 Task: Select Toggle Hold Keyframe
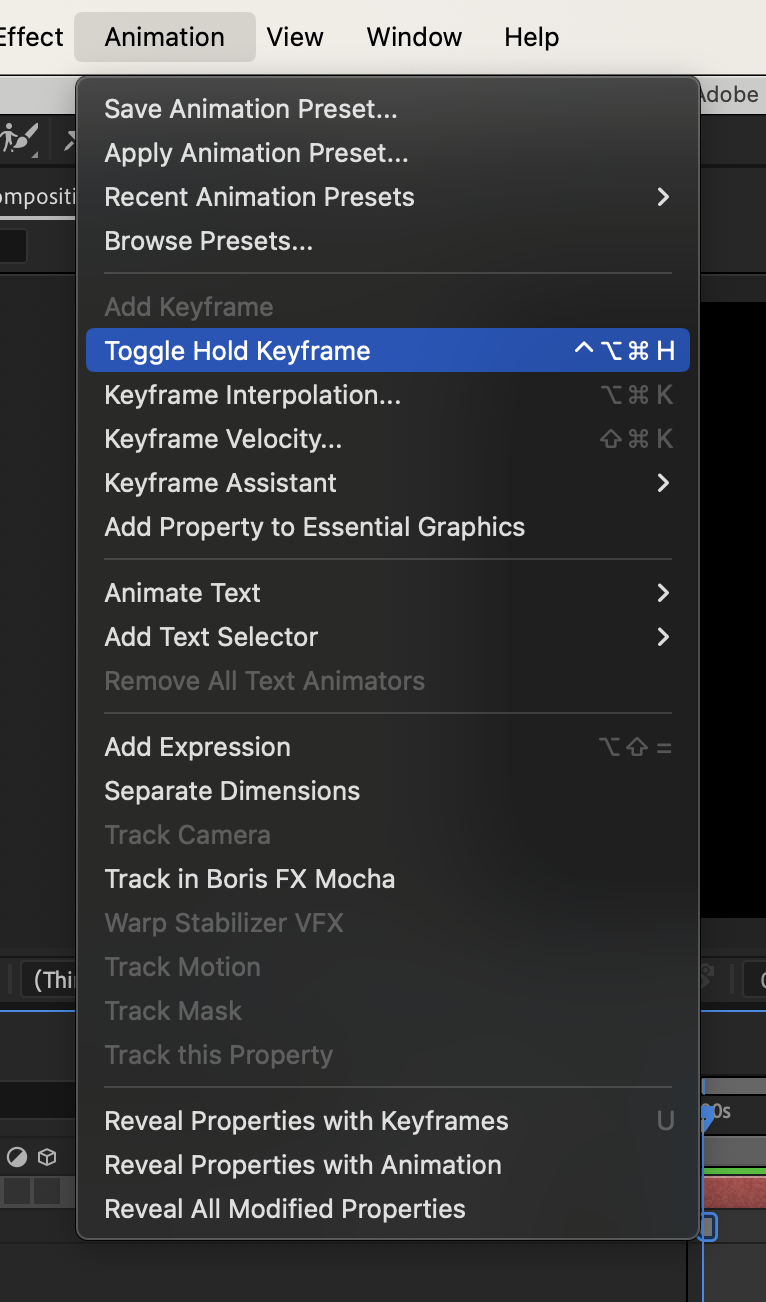(x=237, y=351)
